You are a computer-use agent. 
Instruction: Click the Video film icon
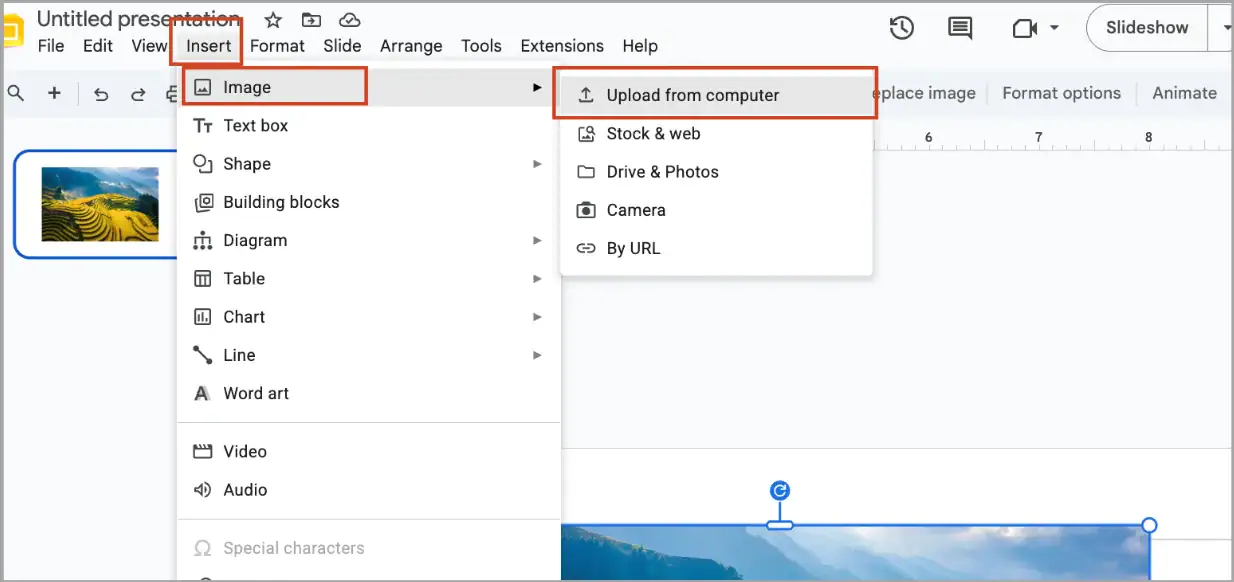203,452
